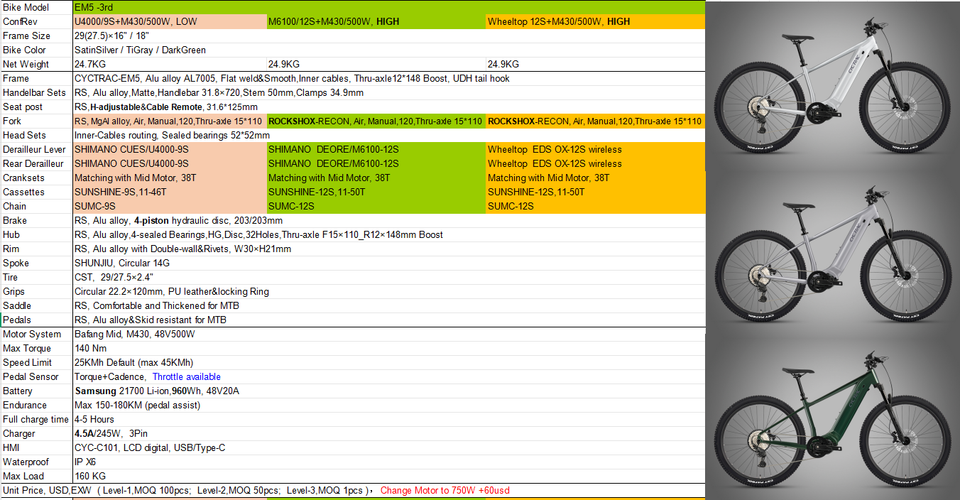Select the ROCKSHOX-RECON fork cell in green column
Viewport: 960px width, 500px height.
[x=376, y=121]
